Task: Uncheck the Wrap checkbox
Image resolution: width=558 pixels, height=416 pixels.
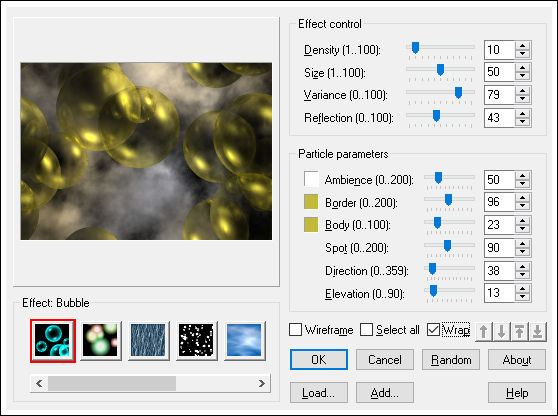Action: [x=433, y=330]
